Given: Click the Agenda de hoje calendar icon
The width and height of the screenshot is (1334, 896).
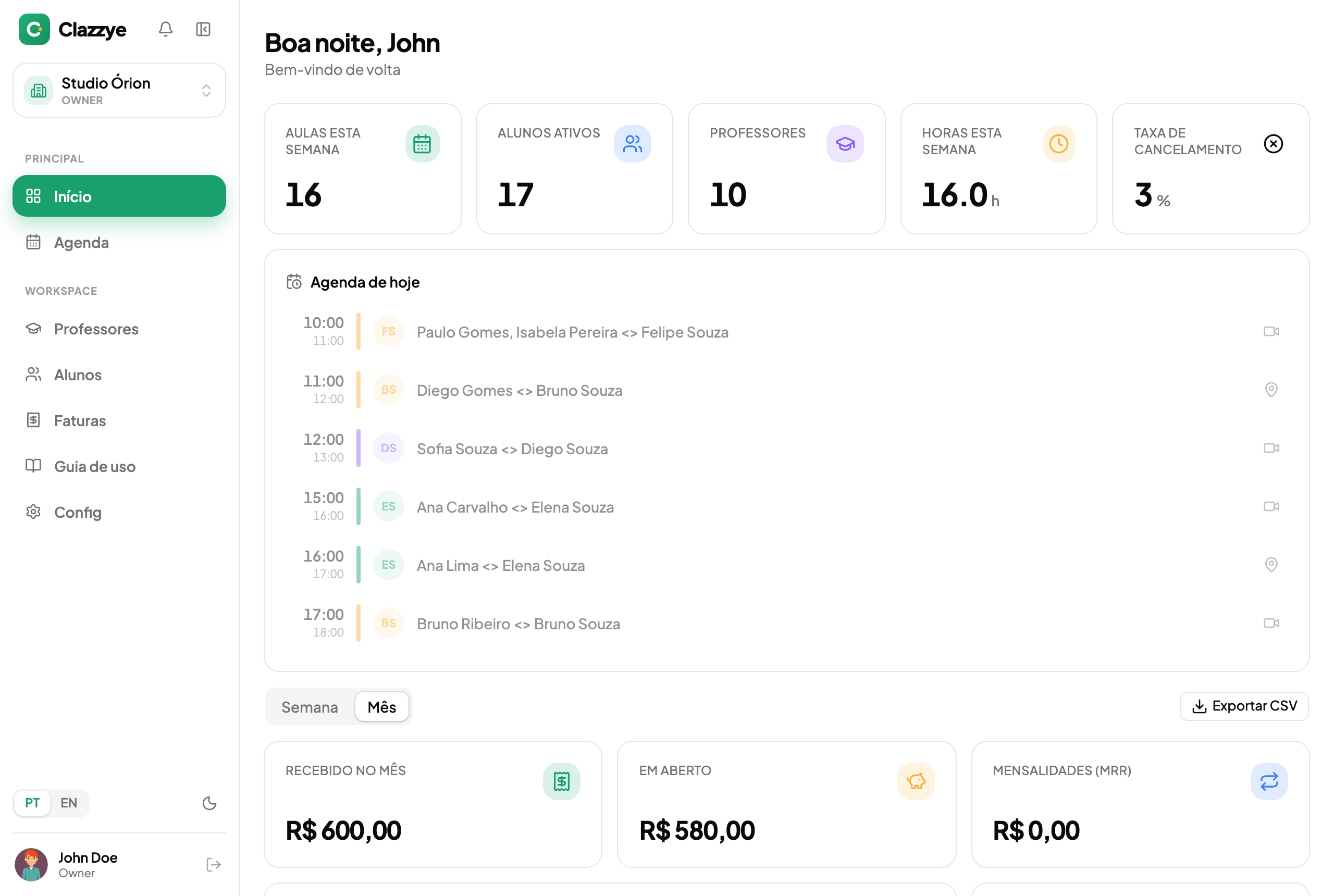Looking at the screenshot, I should pos(294,282).
